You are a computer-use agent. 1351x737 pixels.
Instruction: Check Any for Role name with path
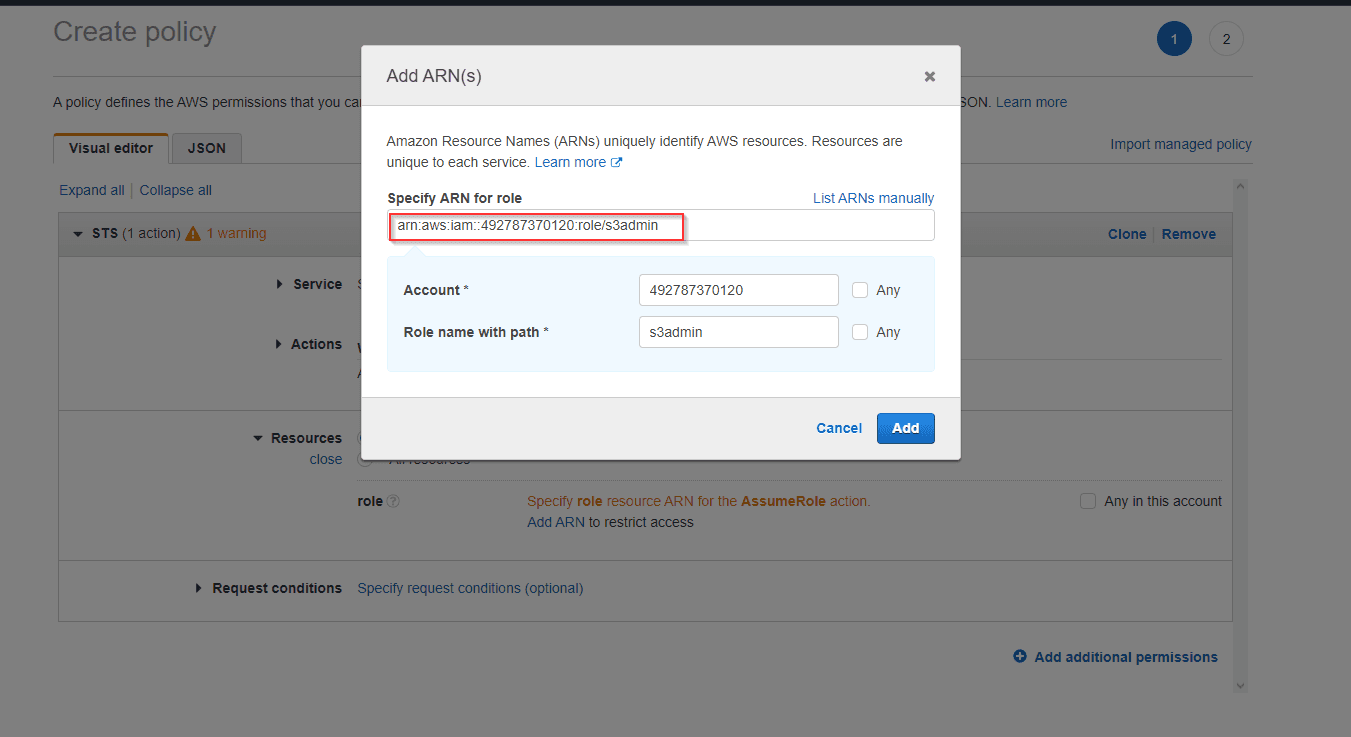pyautogui.click(x=860, y=332)
